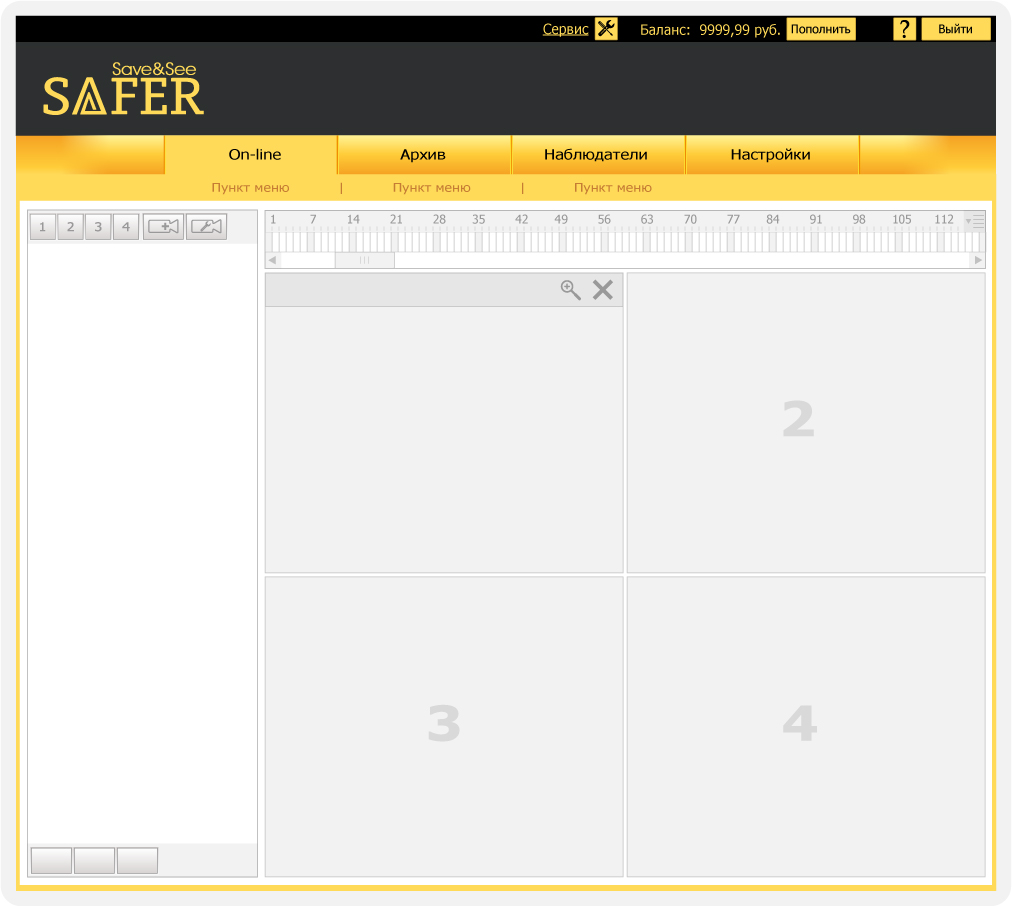The image size is (1012, 906).
Task: Open help with the question mark icon
Action: coord(904,29)
